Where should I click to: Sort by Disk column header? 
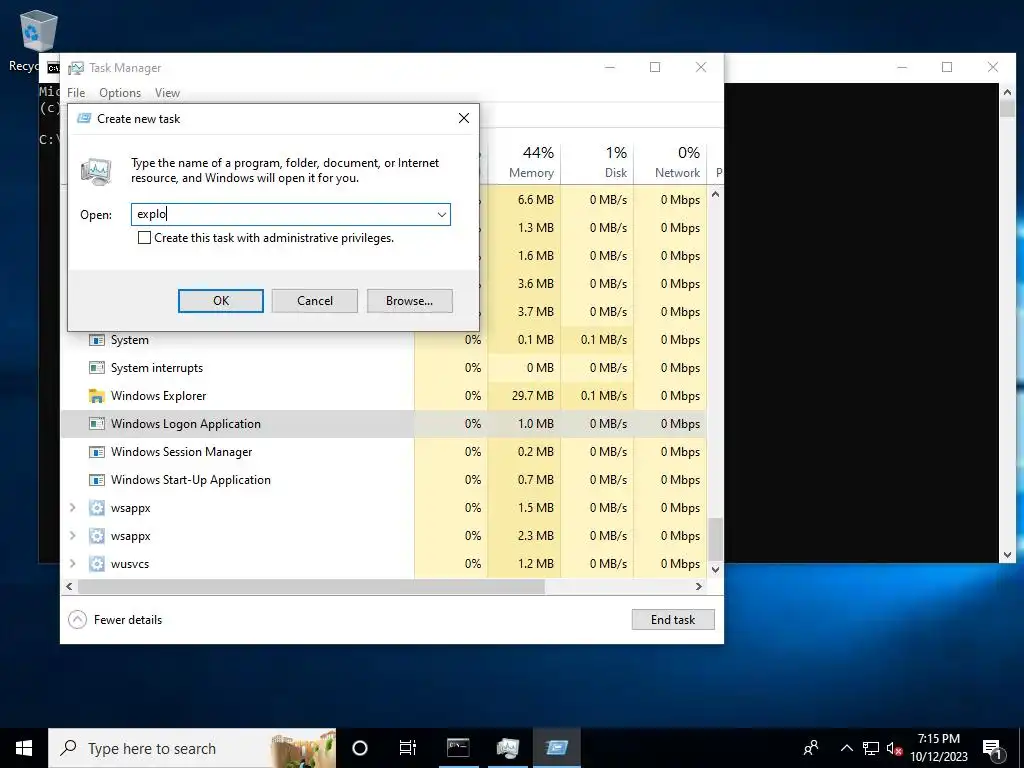597,162
